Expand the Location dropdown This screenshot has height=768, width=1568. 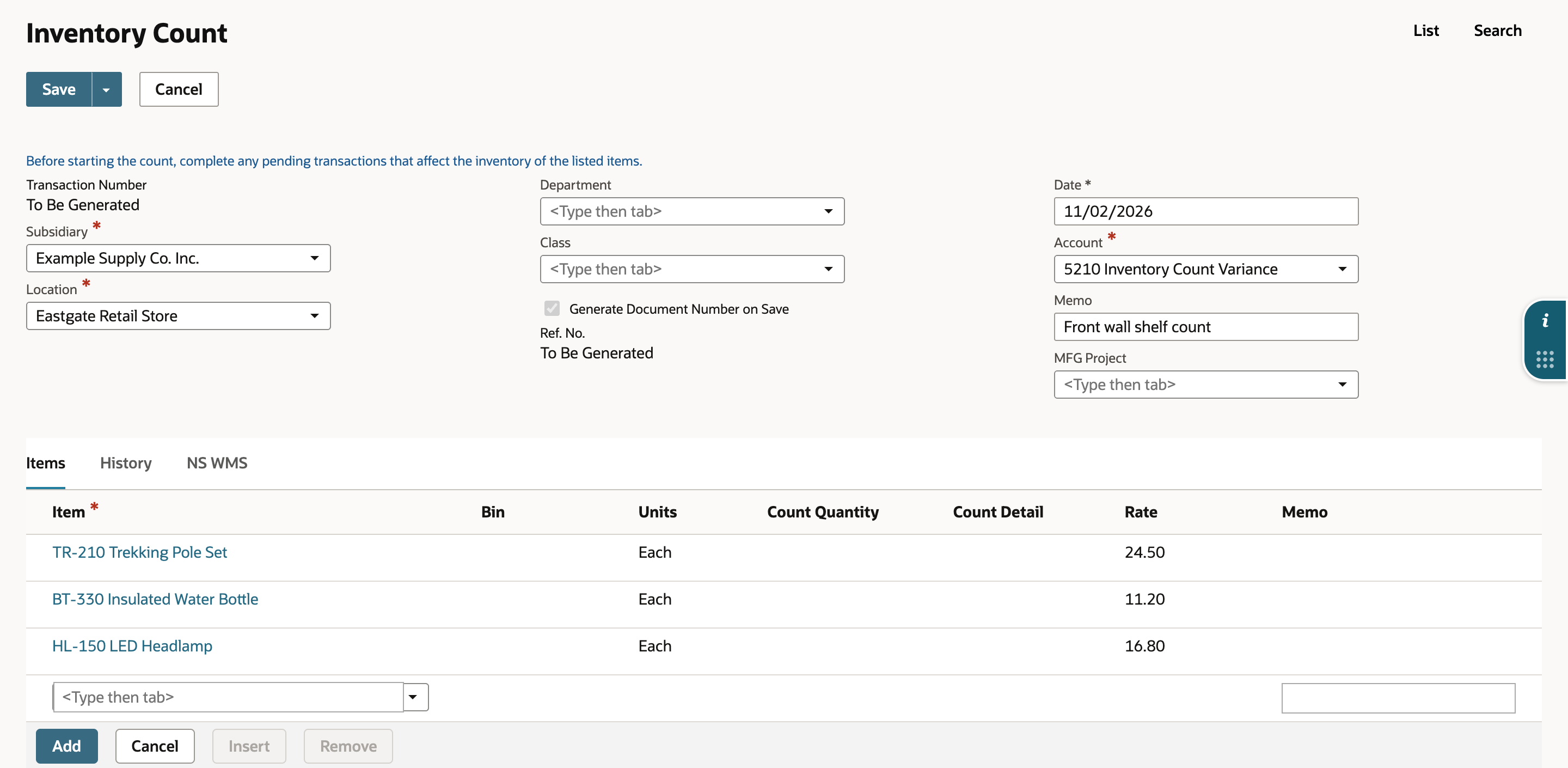315,316
